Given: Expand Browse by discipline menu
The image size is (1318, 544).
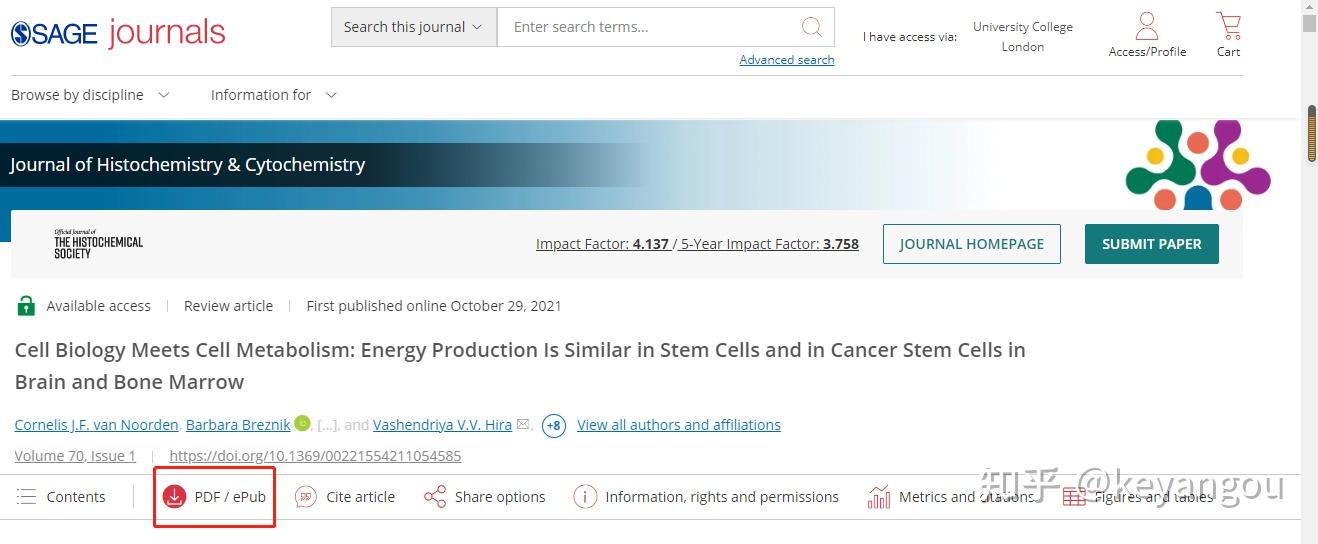Looking at the screenshot, I should 90,95.
